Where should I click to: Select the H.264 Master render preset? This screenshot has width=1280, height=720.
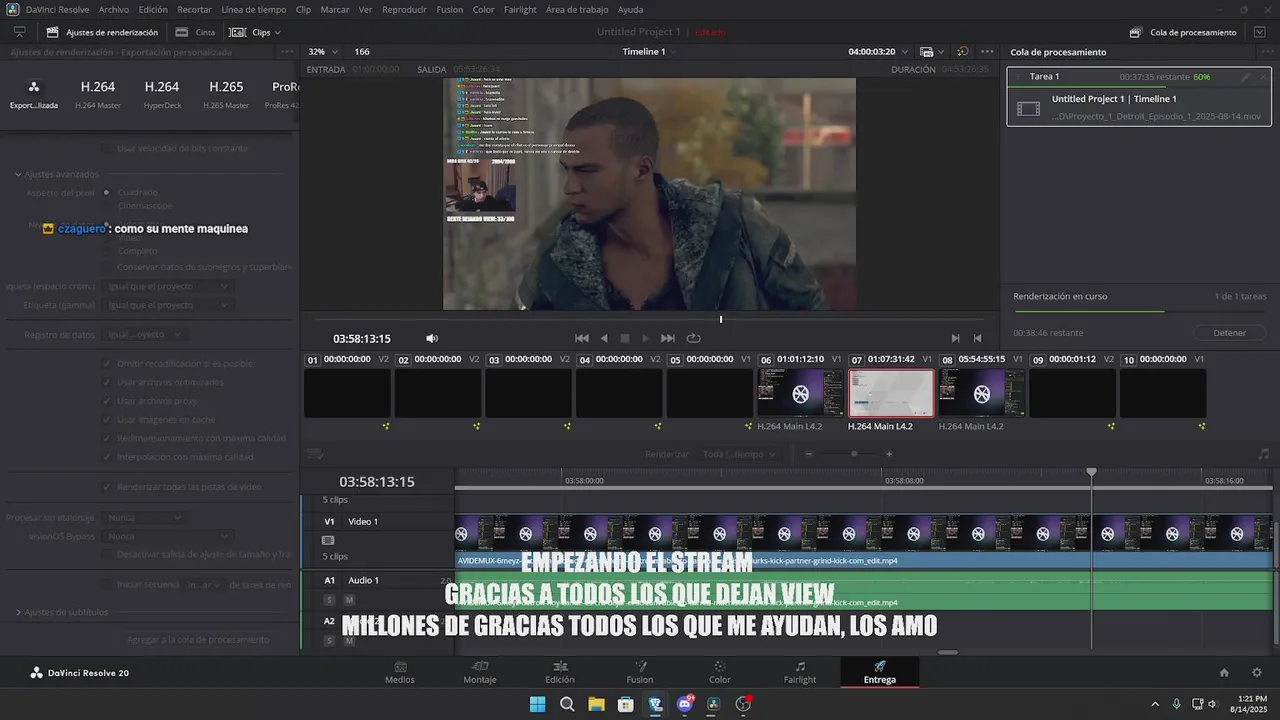click(98, 94)
